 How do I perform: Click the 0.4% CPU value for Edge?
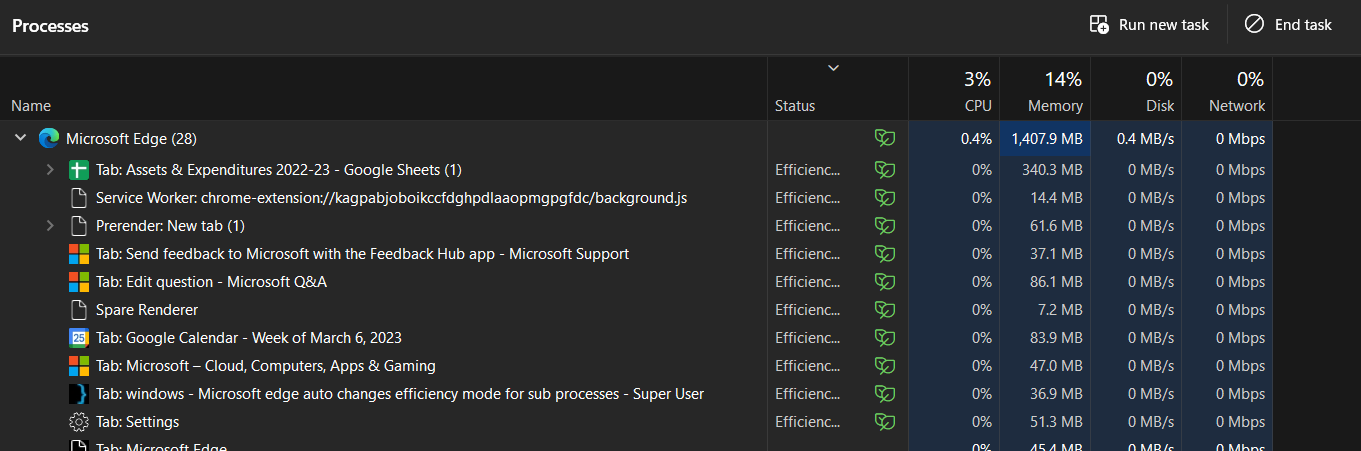(x=976, y=139)
